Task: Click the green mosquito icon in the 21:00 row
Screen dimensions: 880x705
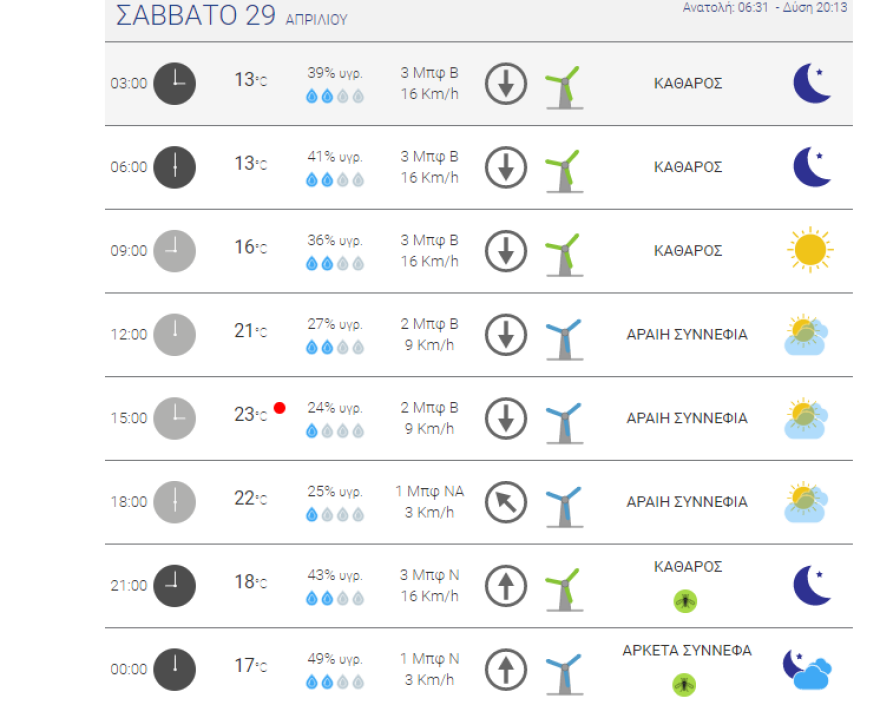Action: 685,601
